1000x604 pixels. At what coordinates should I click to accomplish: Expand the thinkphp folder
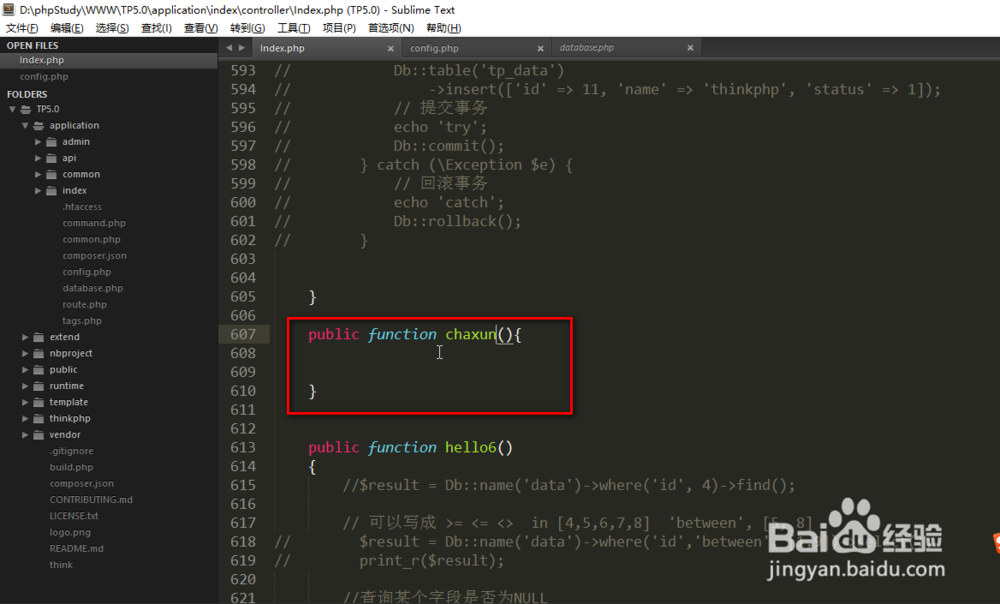(25, 418)
